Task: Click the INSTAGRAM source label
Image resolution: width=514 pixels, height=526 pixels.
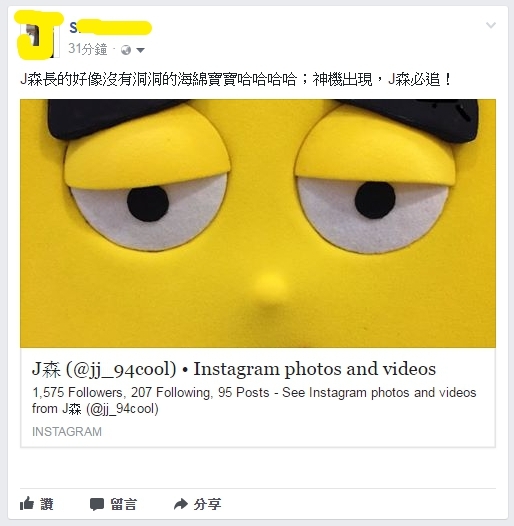Action: coord(67,432)
